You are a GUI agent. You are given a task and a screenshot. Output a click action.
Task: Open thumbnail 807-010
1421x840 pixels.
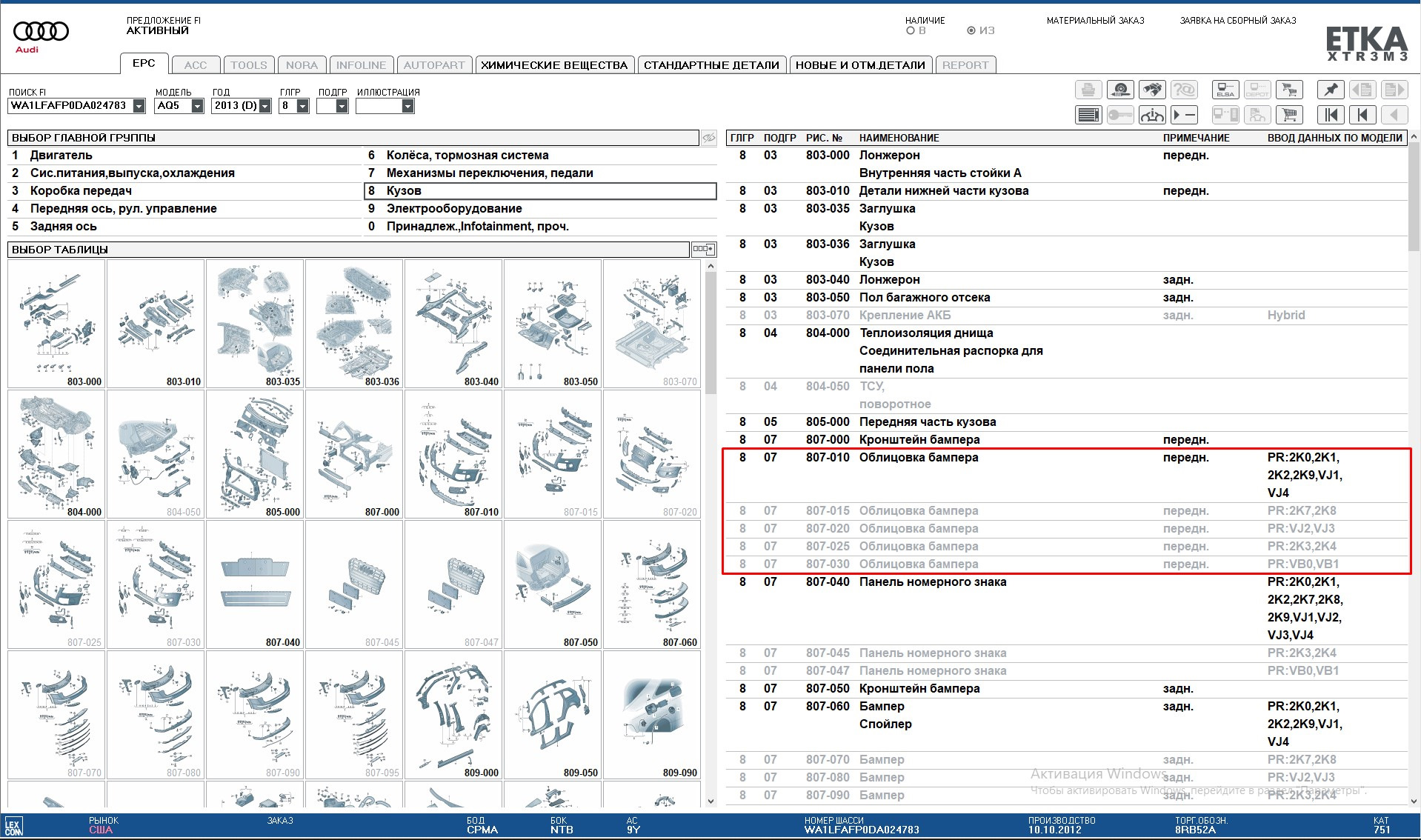tap(453, 454)
